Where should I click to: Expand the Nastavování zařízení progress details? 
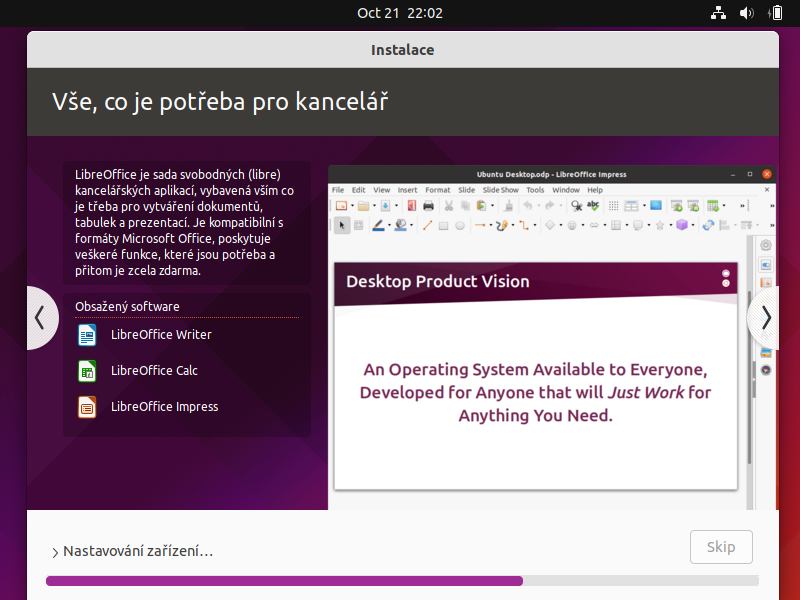[x=55, y=551]
